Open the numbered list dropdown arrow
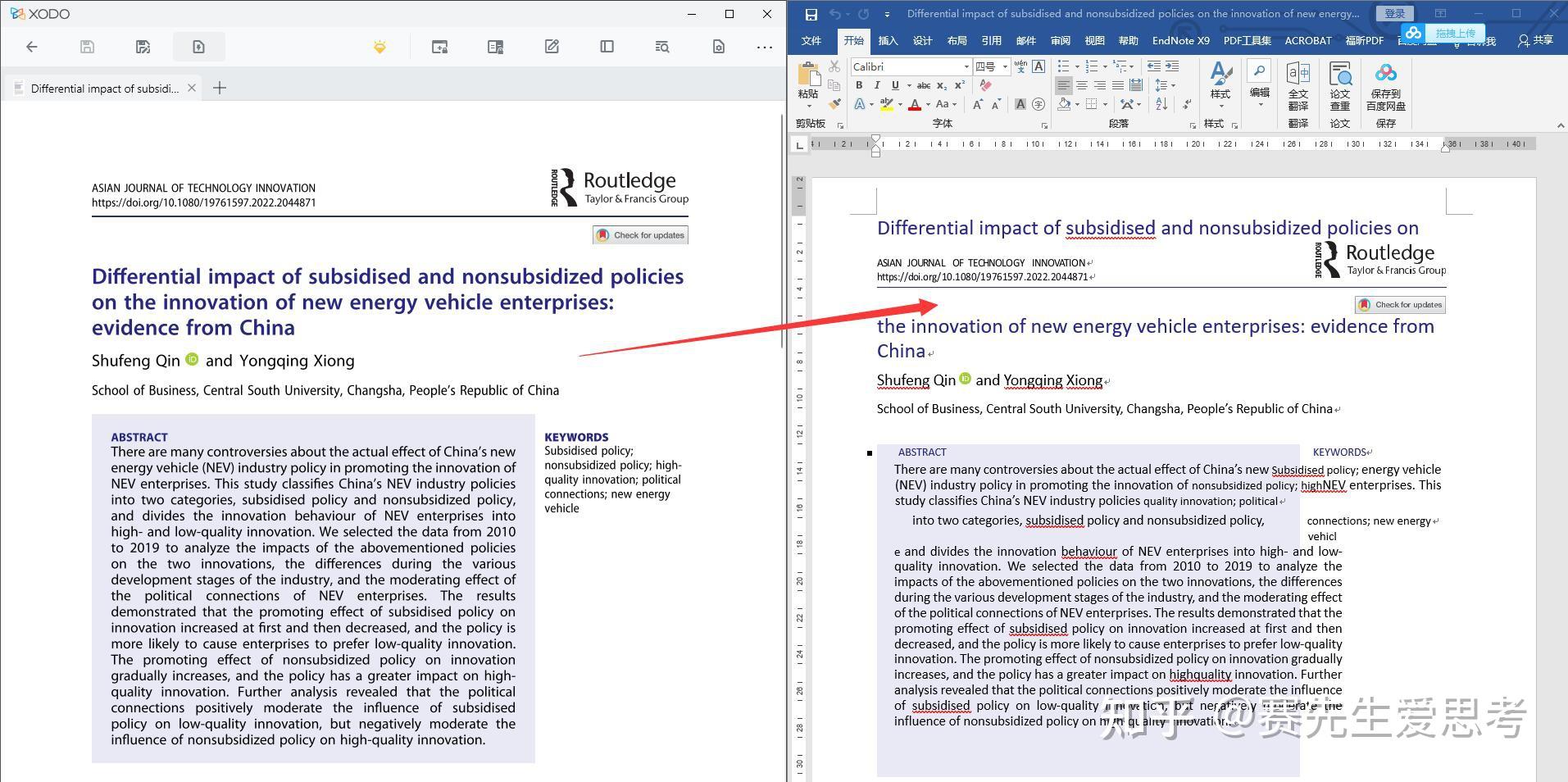Image resolution: width=1568 pixels, height=782 pixels. 1104,66
